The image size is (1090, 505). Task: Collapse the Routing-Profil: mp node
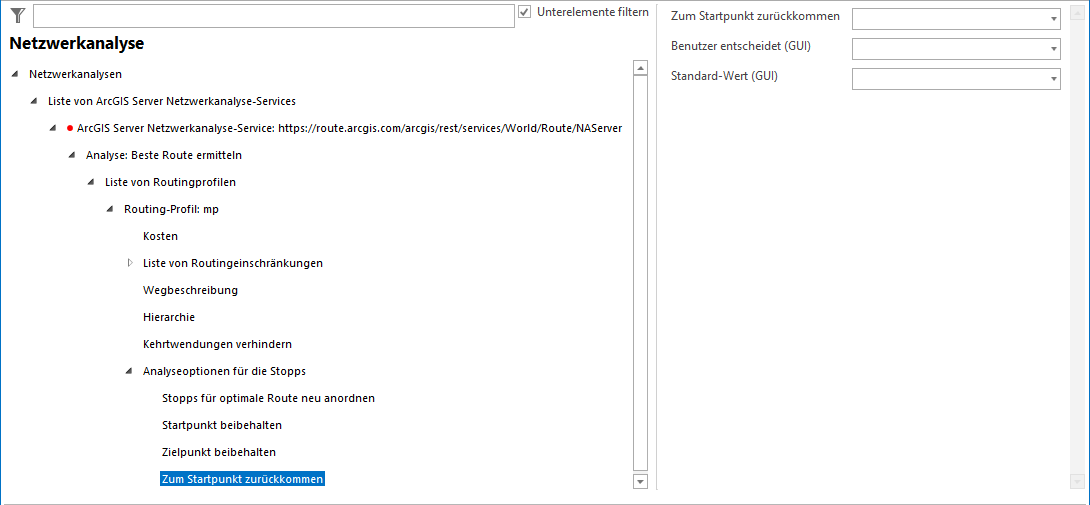point(110,209)
